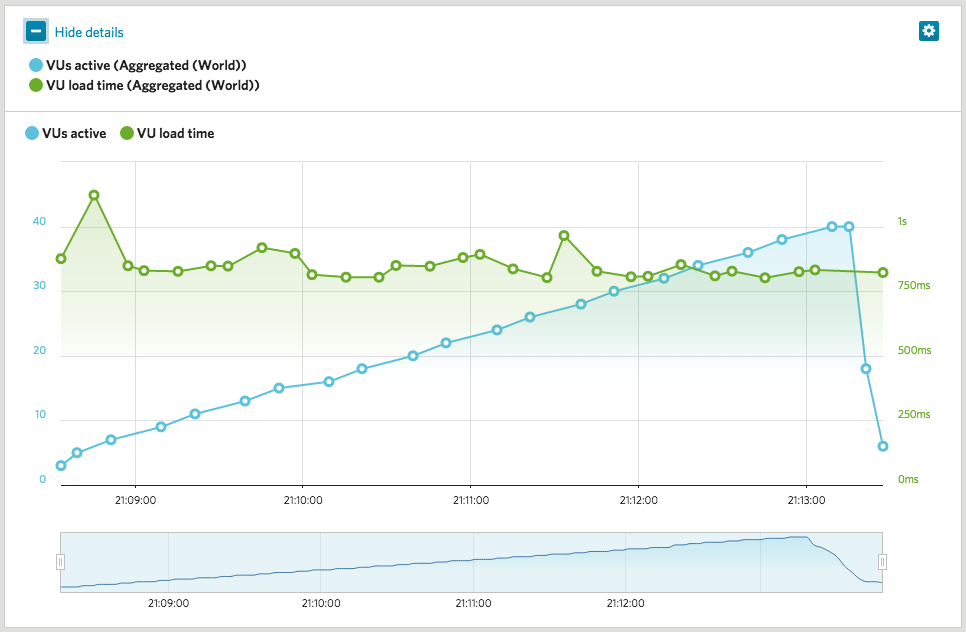Open chart settings gear icon
Viewport: 966px width, 632px height.
coord(928,31)
